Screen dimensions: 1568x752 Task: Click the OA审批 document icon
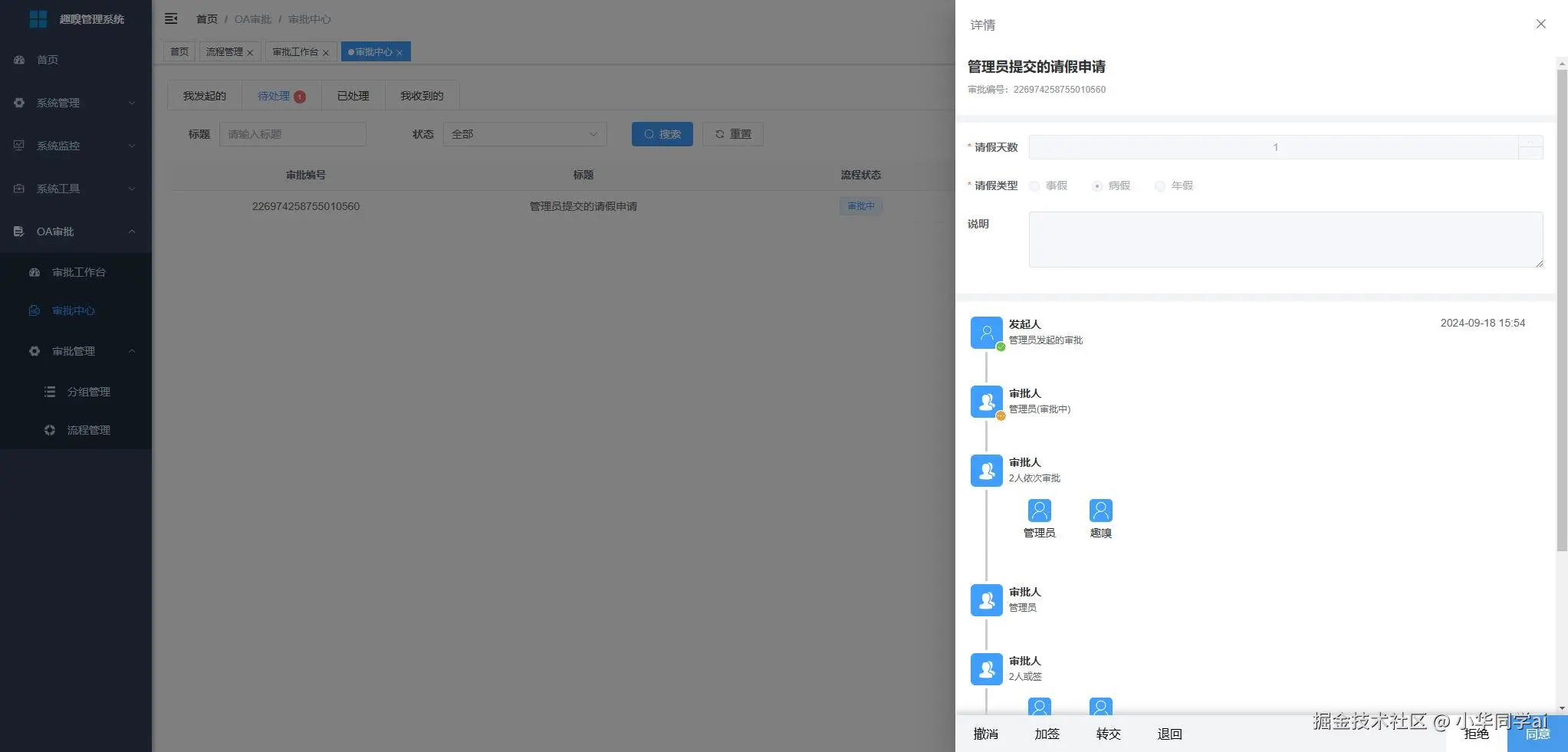pyautogui.click(x=19, y=232)
